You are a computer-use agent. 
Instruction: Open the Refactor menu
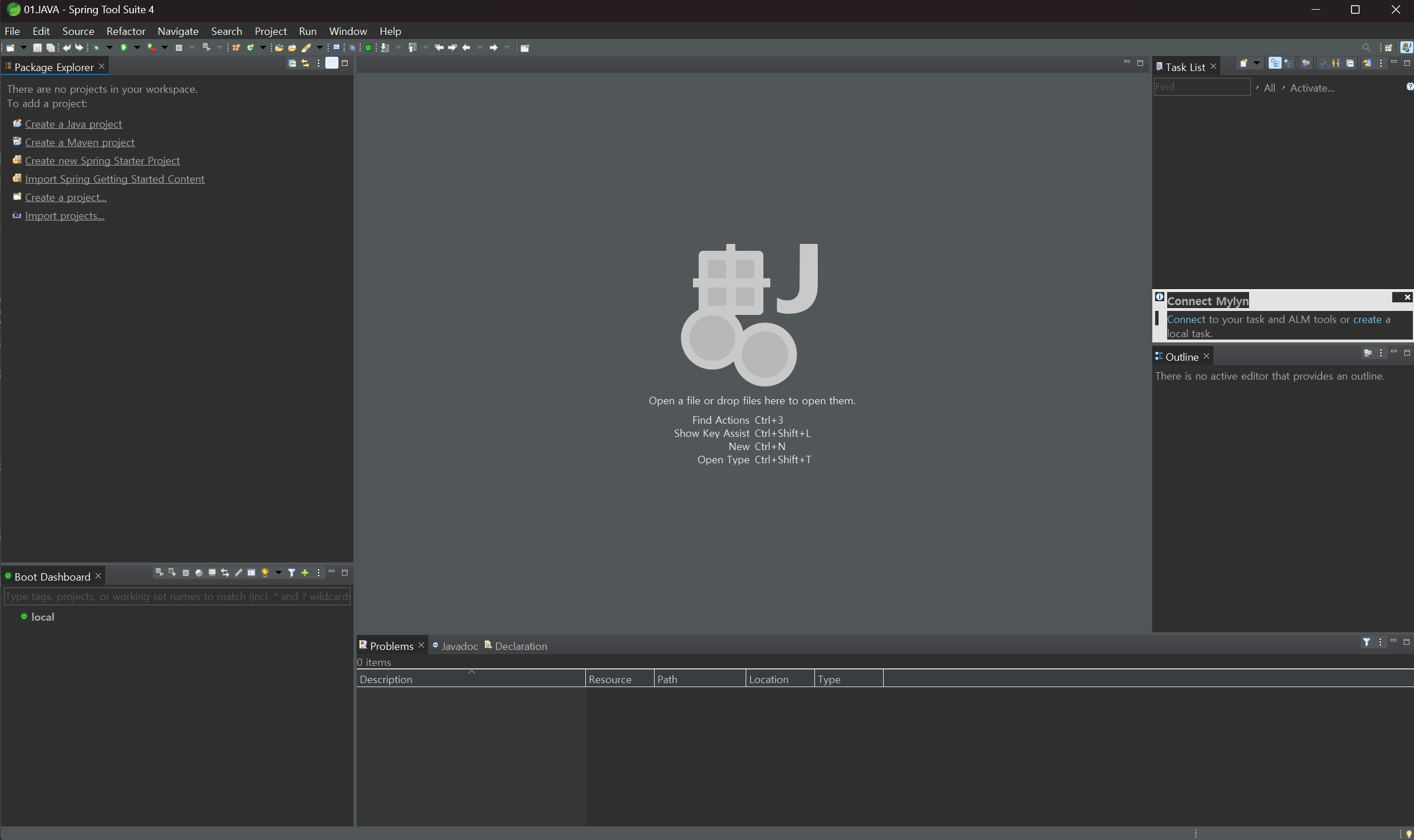tap(125, 31)
